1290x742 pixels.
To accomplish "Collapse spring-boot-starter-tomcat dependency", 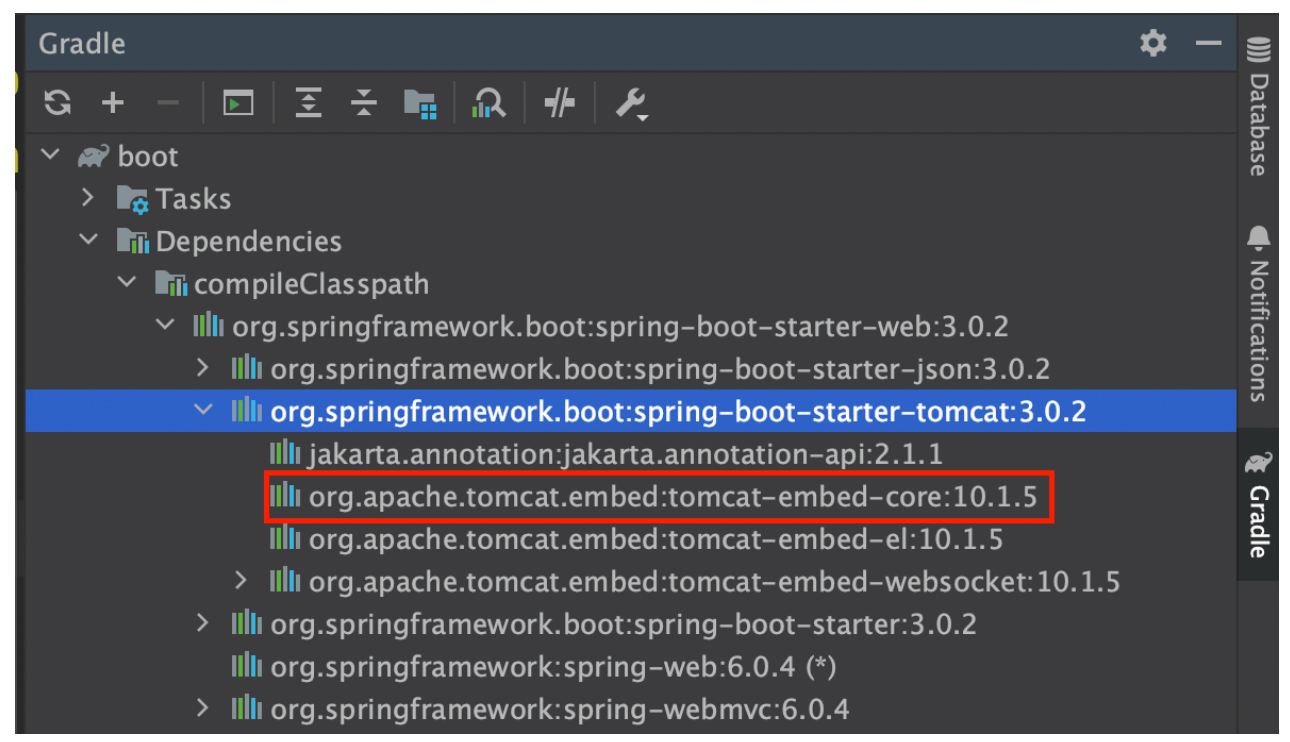I will point(204,411).
